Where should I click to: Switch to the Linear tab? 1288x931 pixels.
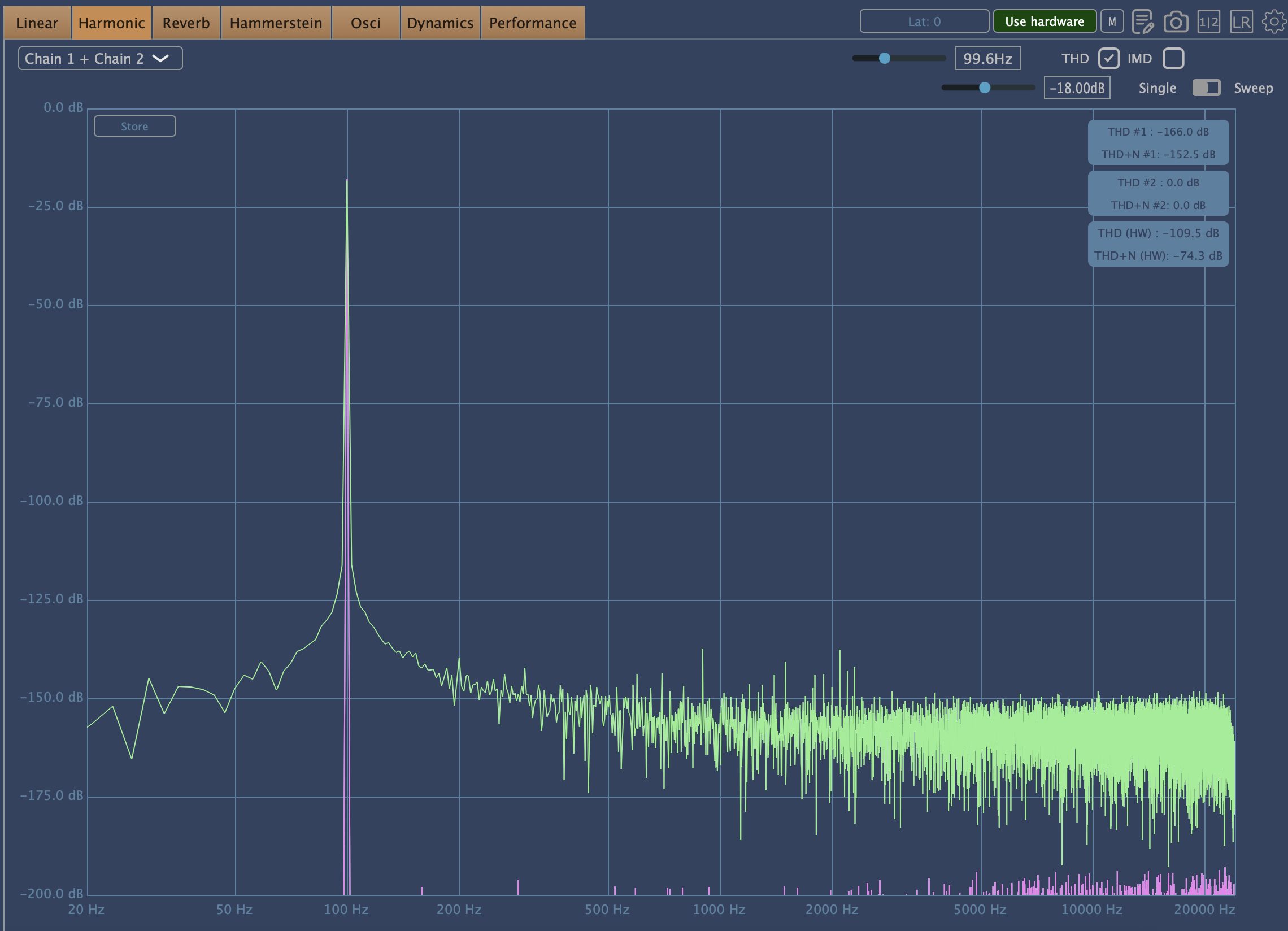pos(37,23)
